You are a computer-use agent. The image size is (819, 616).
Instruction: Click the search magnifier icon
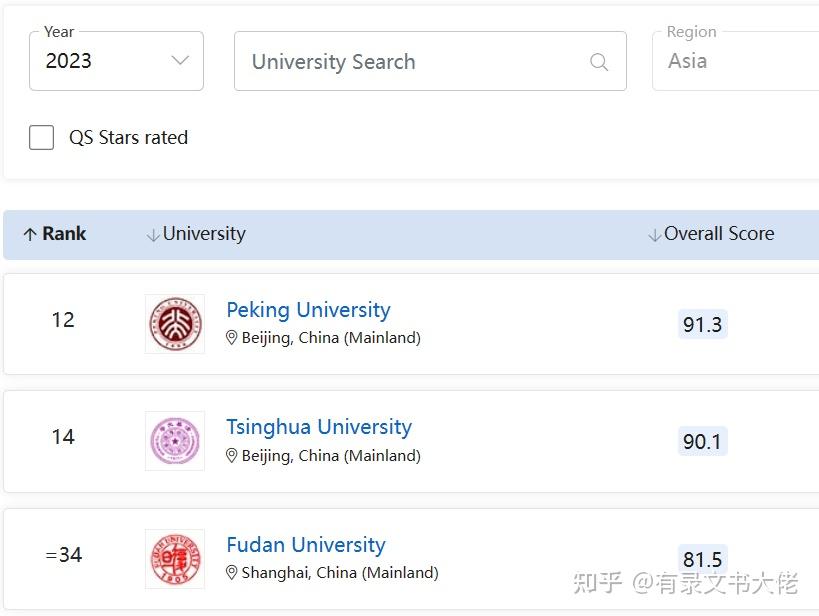point(599,62)
